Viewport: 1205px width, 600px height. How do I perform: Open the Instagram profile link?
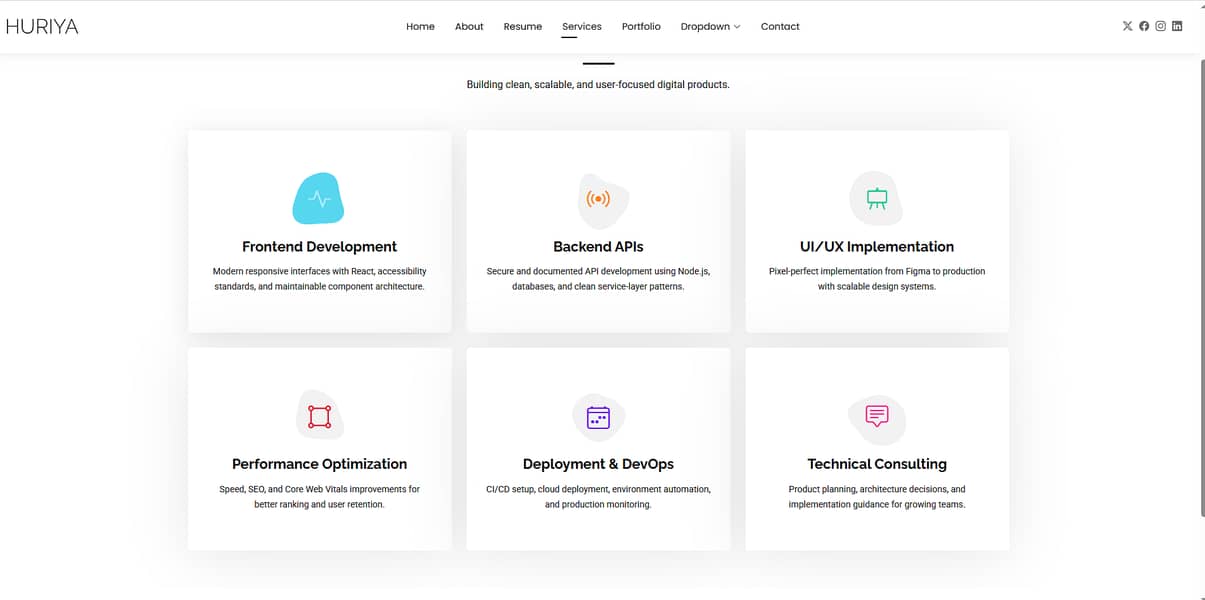[x=1160, y=26]
